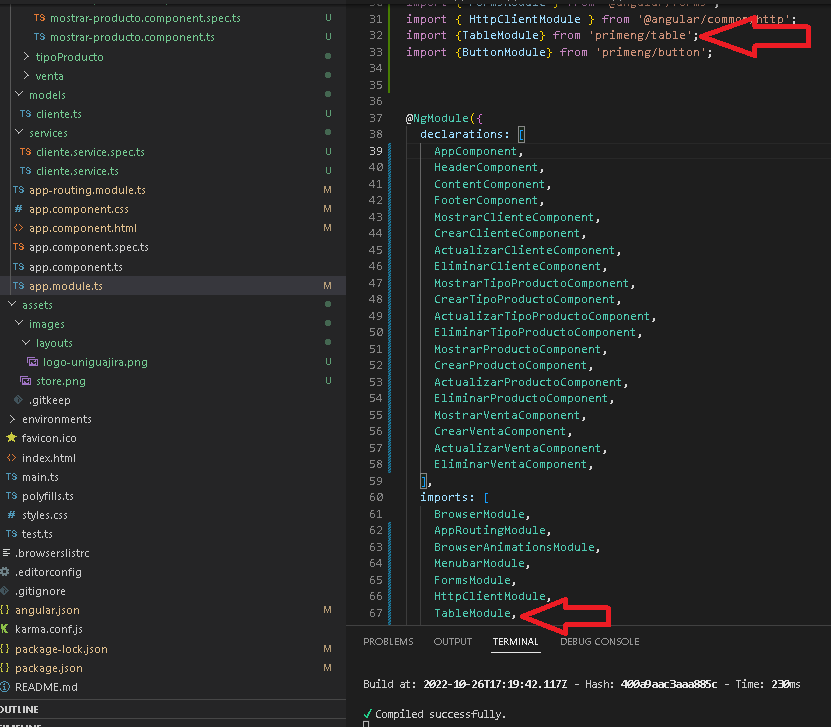Click MenubarModule in imports array
The width and height of the screenshot is (831, 727).
click(479, 563)
